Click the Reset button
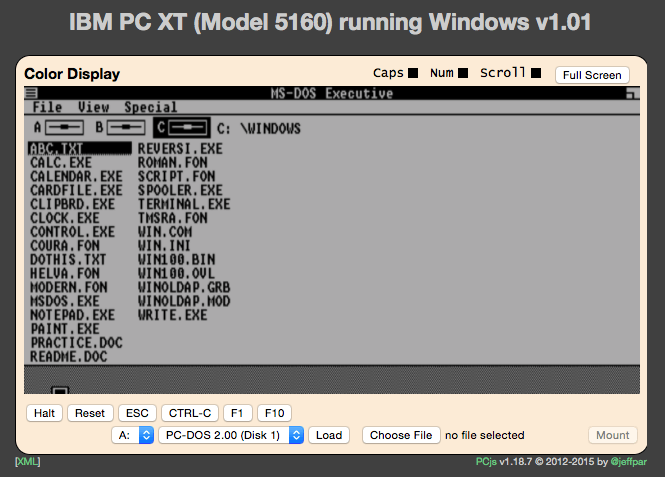 click(x=90, y=413)
